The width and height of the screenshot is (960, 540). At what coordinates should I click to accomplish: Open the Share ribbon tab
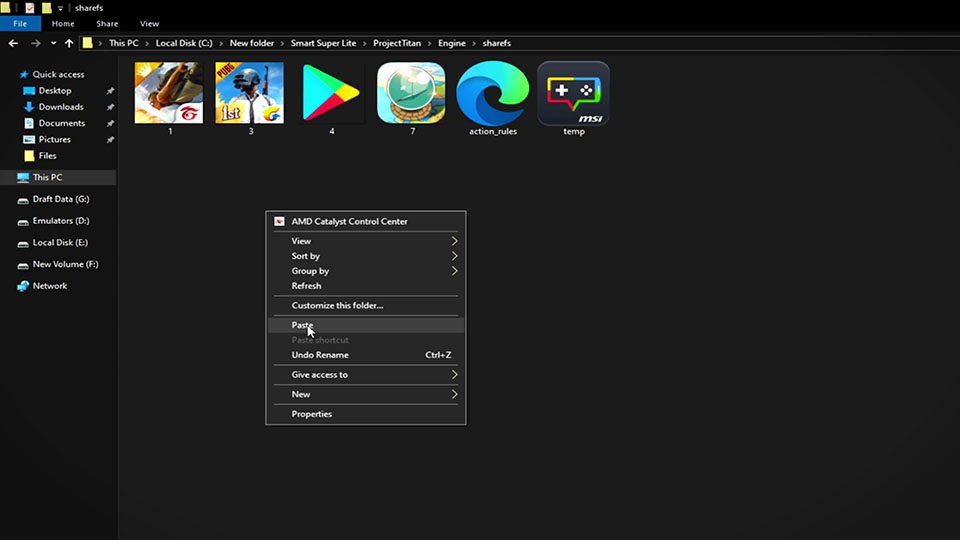click(x=107, y=23)
